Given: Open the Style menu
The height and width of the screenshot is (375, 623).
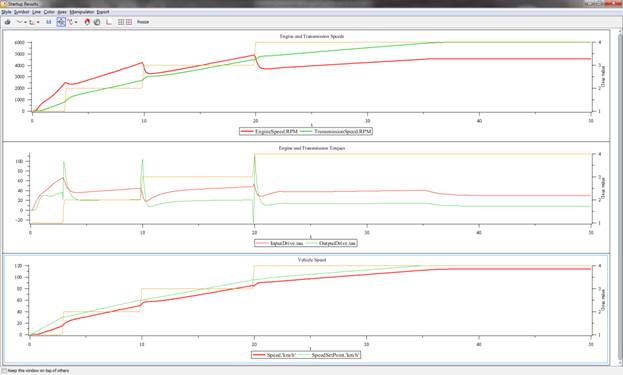Looking at the screenshot, I should click(6, 12).
